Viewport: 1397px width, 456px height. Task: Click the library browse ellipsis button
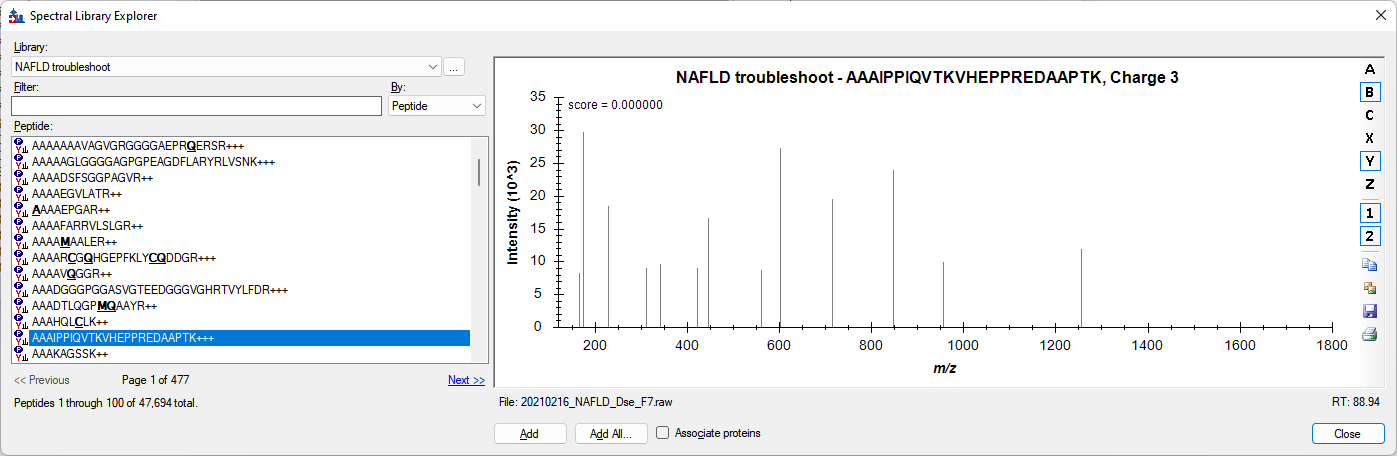454,67
